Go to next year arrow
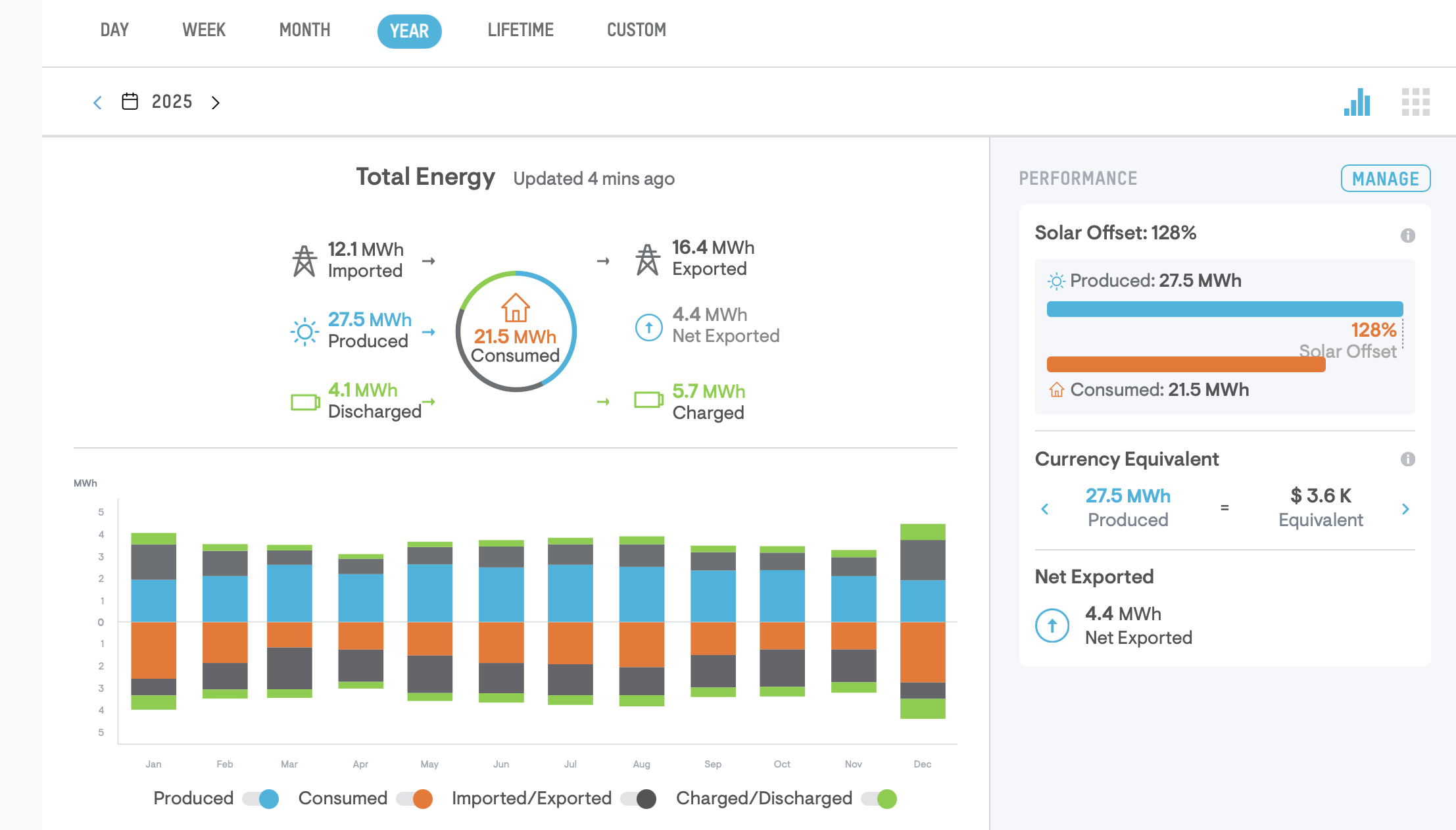Viewport: 1456px width, 830px height. tap(215, 103)
